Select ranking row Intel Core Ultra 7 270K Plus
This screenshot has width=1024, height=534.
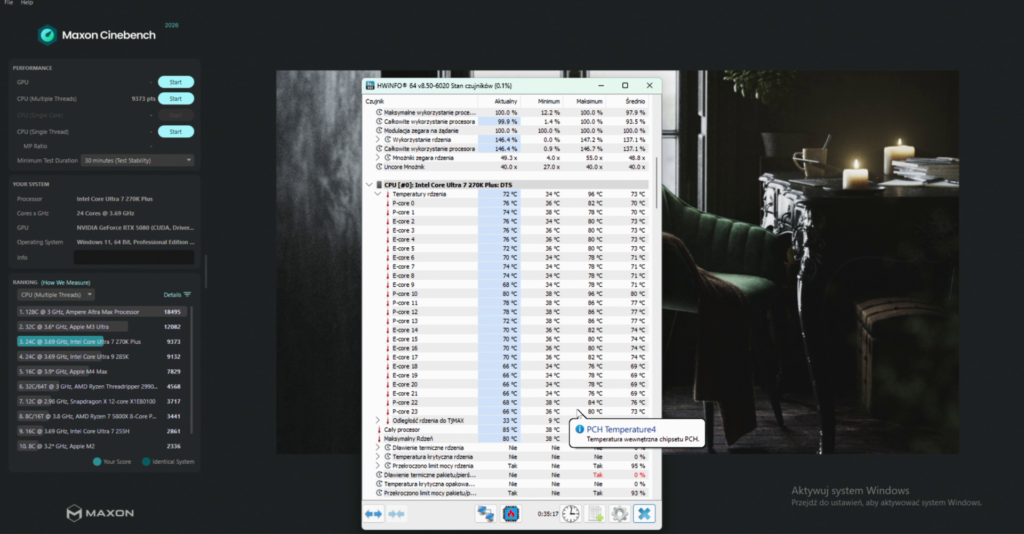[101, 342]
